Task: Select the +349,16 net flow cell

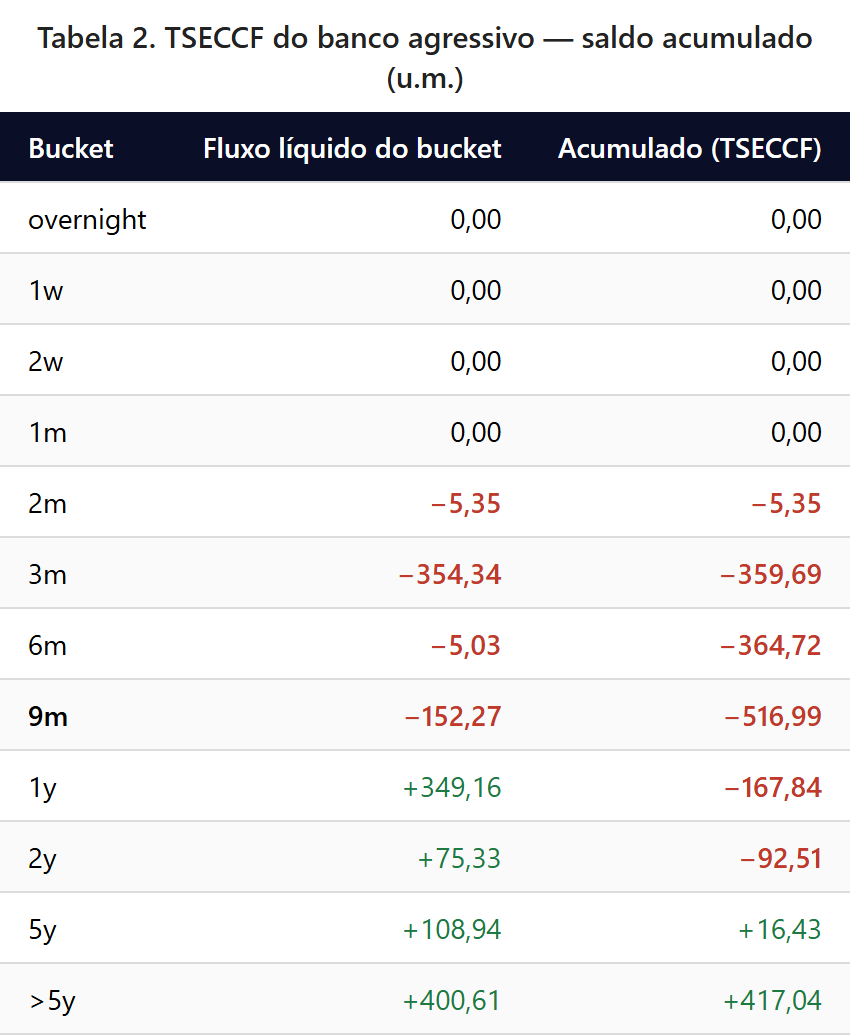Action: [451, 788]
